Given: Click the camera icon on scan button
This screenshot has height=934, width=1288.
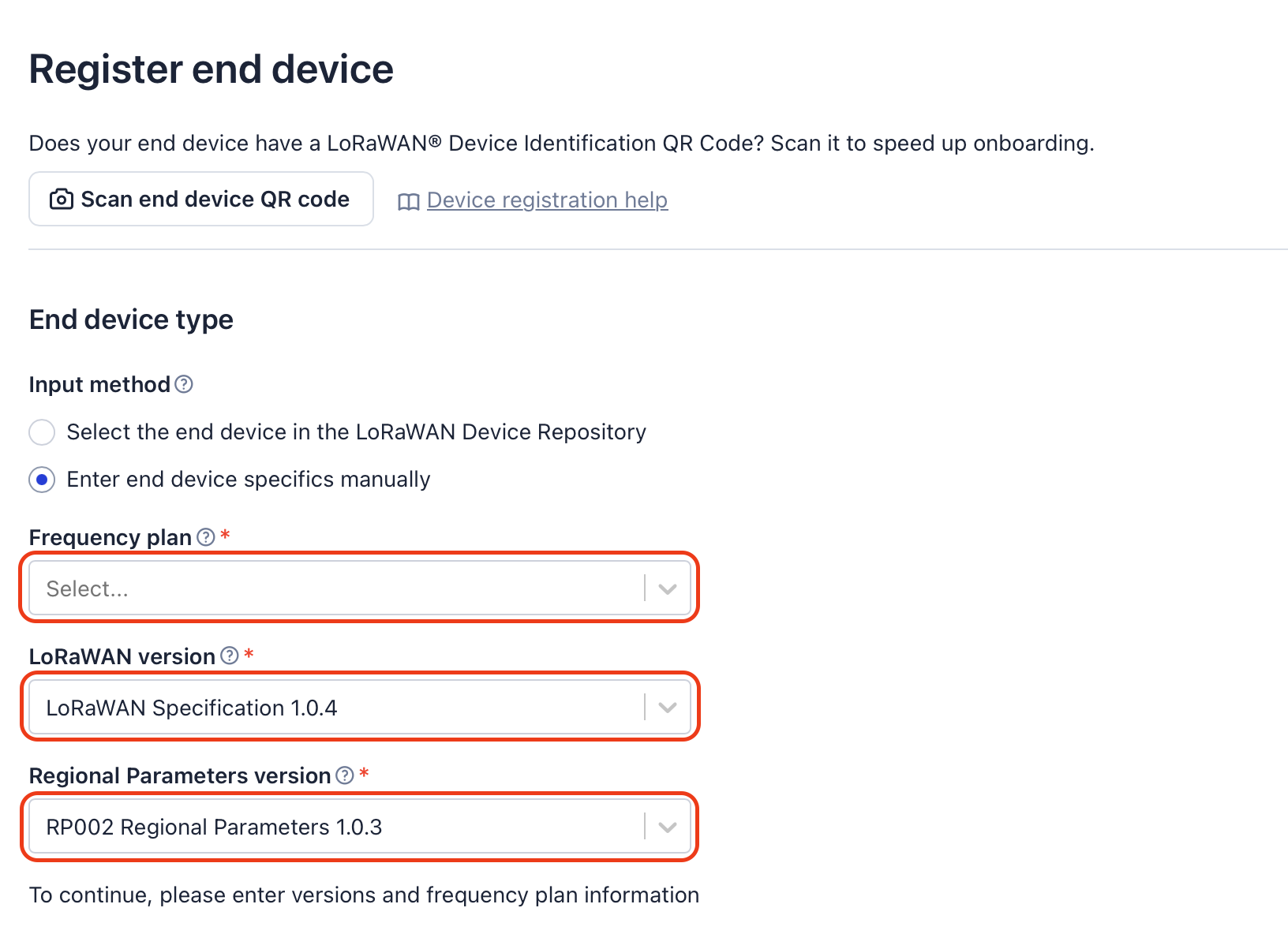Looking at the screenshot, I should pyautogui.click(x=61, y=200).
